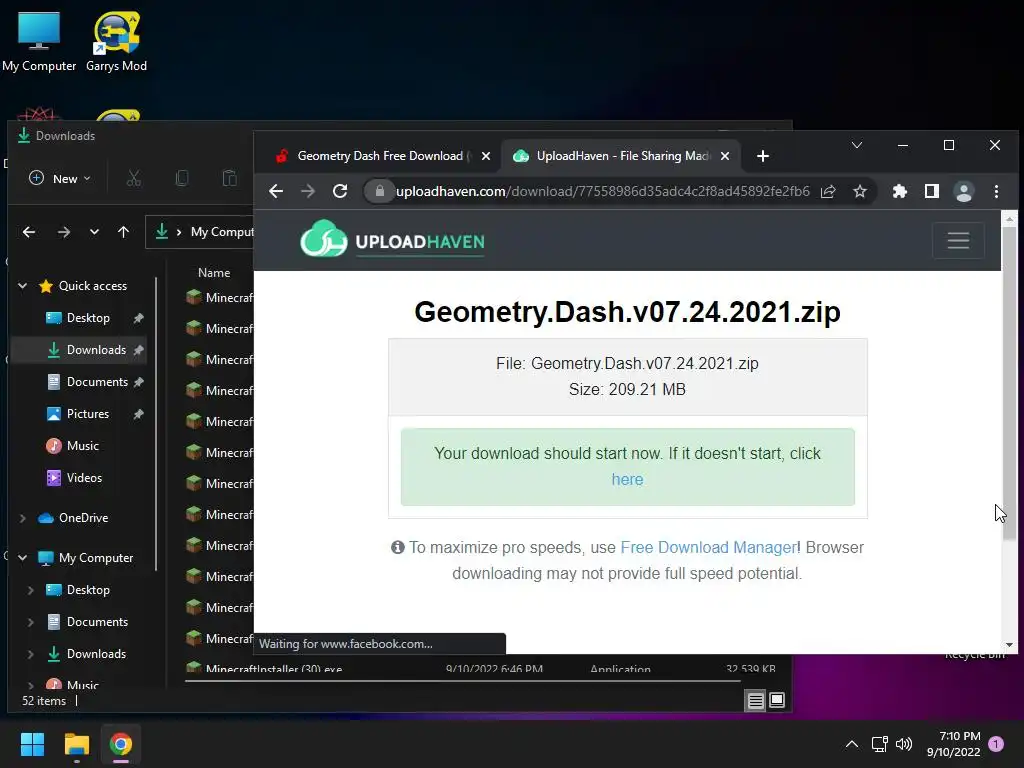Click the Chrome taskbar icon

point(121,744)
